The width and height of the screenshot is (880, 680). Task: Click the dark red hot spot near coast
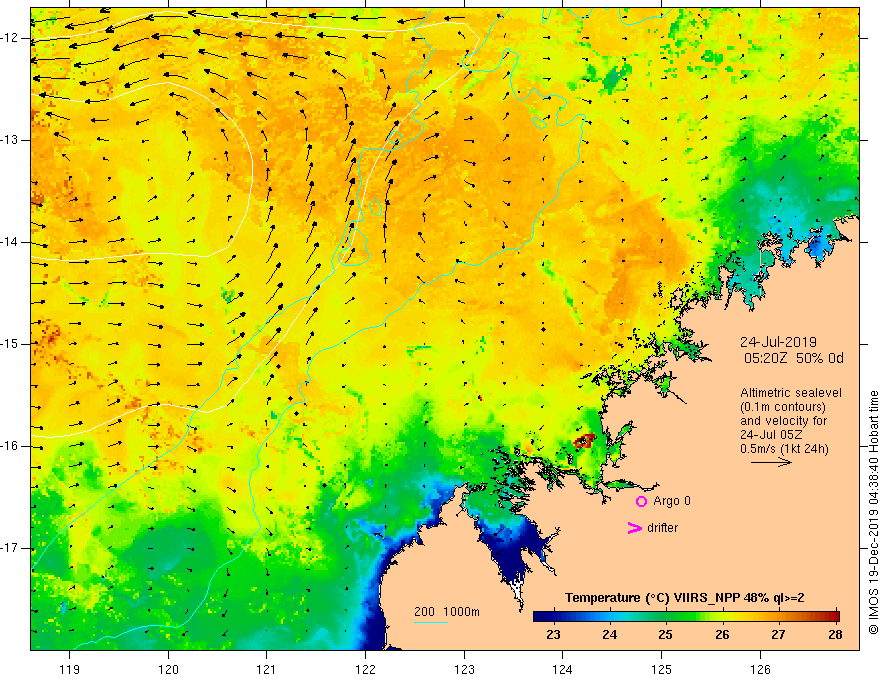[584, 440]
